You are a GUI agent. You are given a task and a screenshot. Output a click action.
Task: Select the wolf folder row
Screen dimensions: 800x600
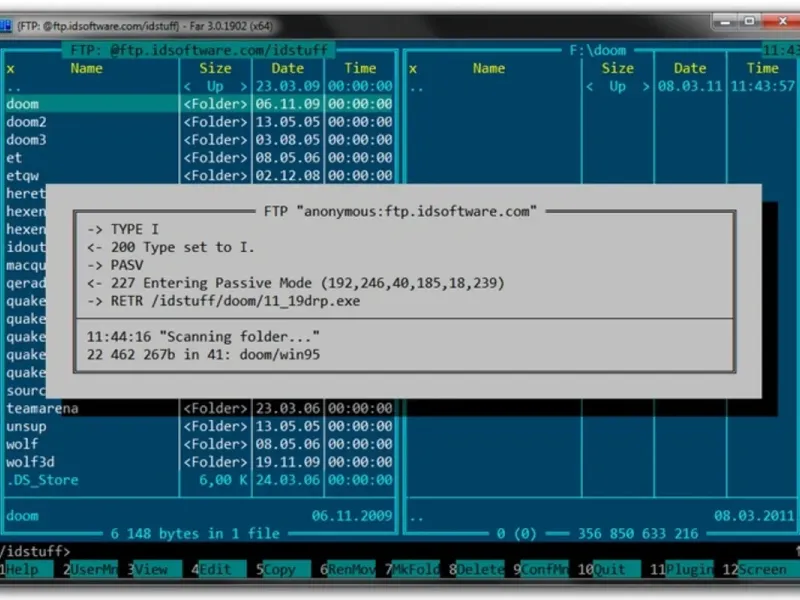click(x=199, y=444)
